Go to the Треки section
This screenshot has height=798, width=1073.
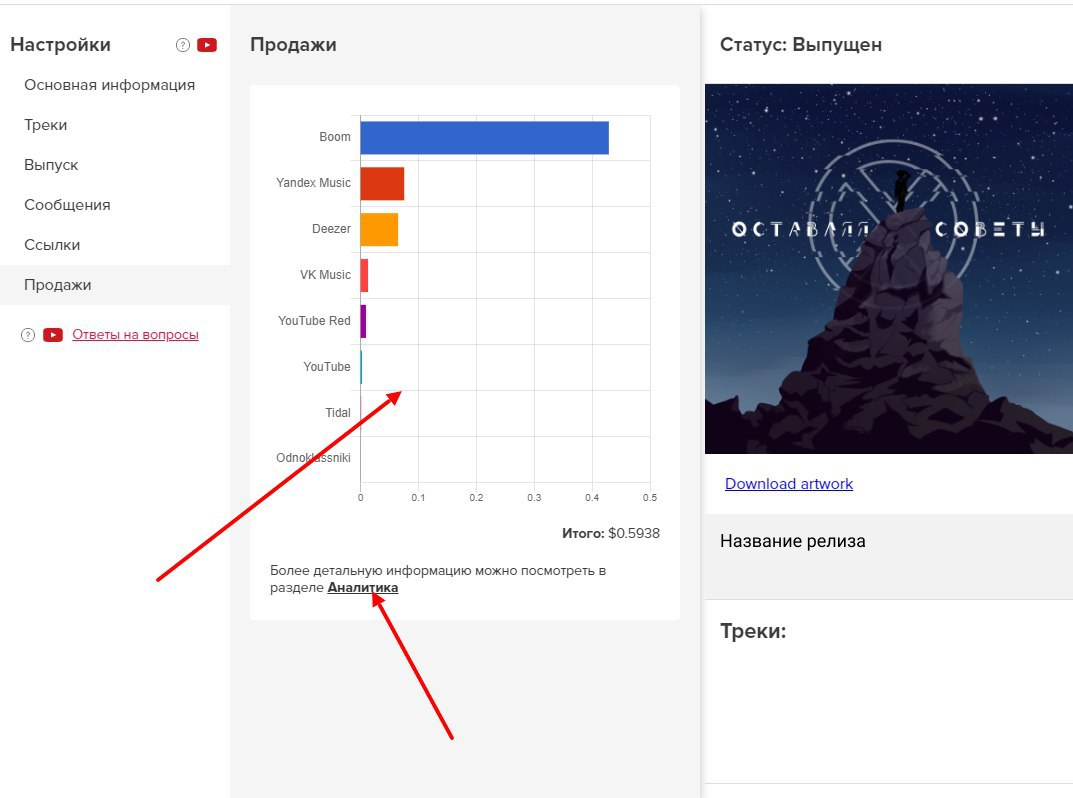pos(46,125)
